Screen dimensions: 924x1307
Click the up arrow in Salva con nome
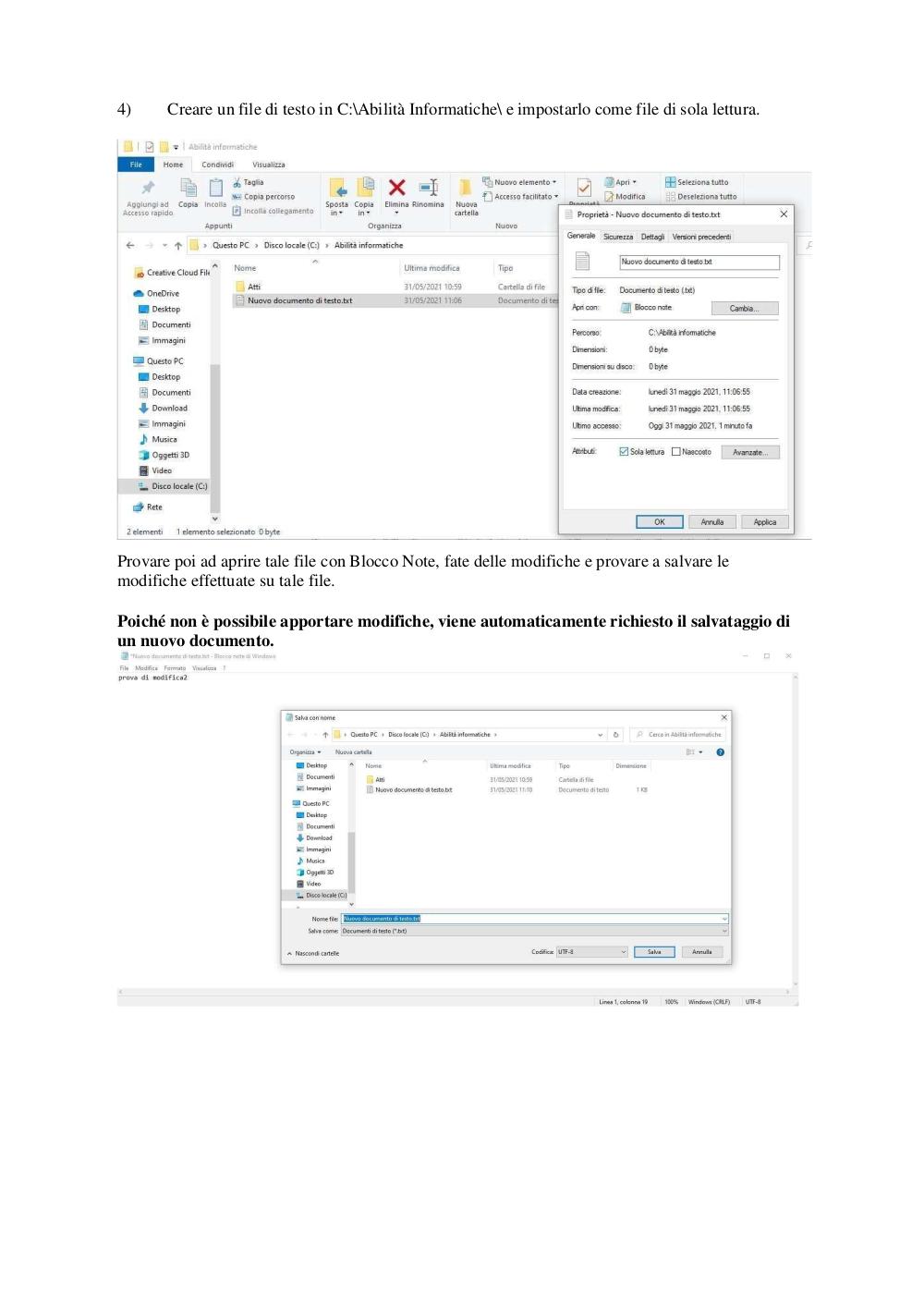pos(325,735)
